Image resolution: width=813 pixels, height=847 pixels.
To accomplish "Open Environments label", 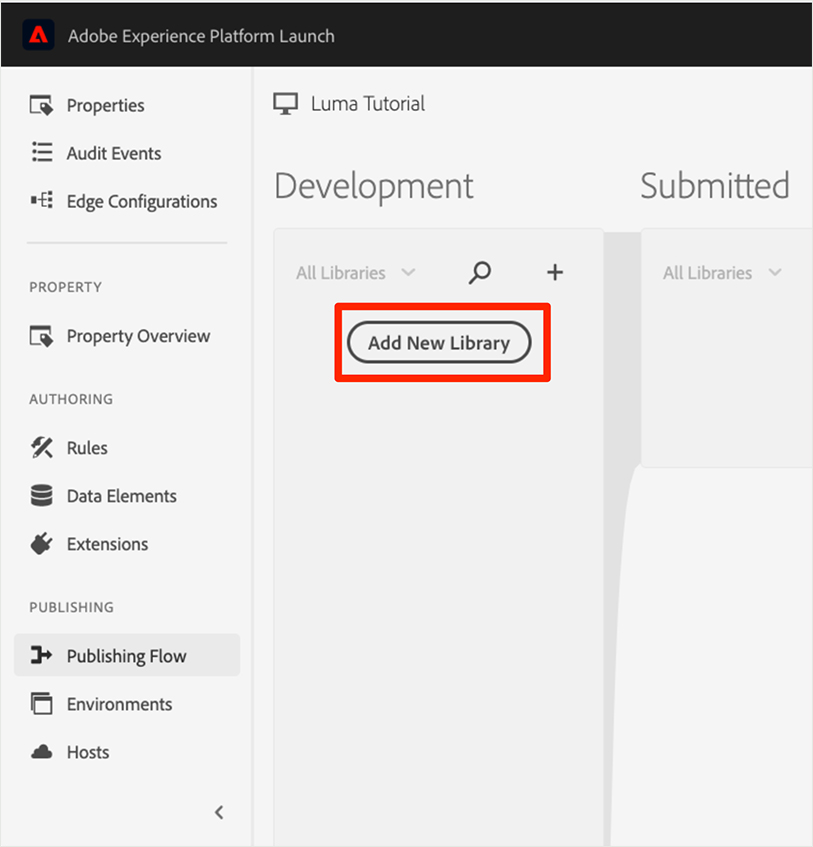I will tap(119, 704).
